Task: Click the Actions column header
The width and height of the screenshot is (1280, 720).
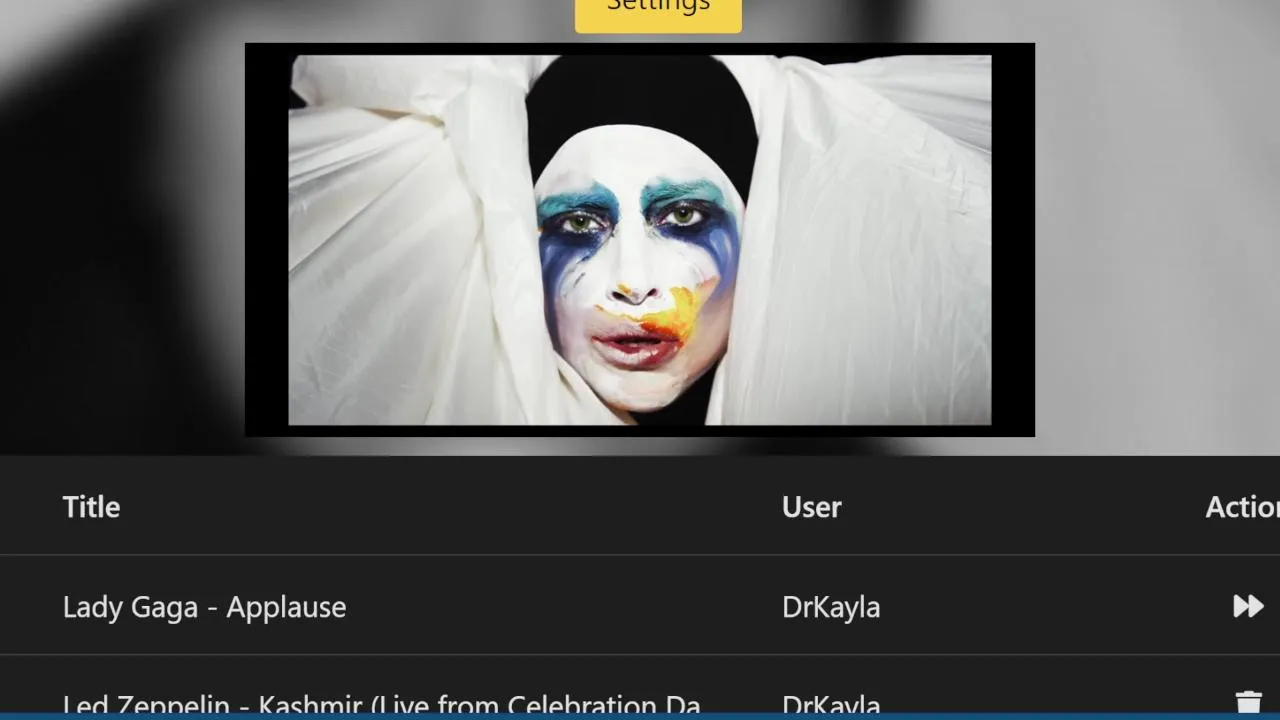Action: (x=1242, y=507)
